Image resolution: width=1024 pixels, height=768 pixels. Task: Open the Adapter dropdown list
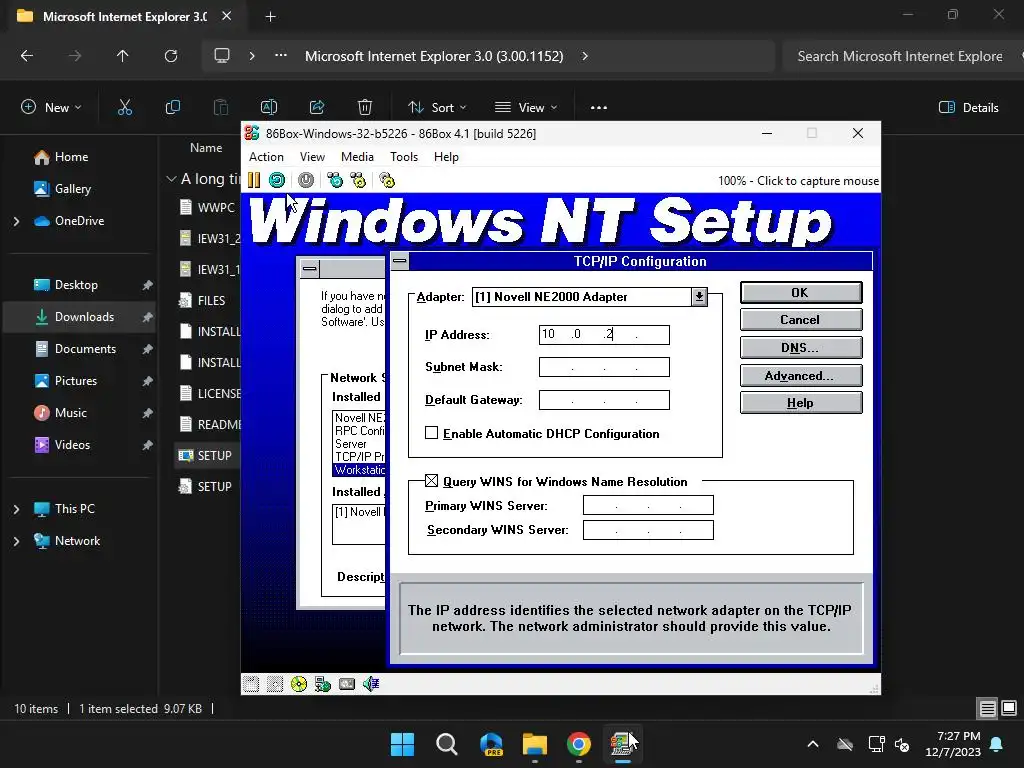tap(699, 297)
